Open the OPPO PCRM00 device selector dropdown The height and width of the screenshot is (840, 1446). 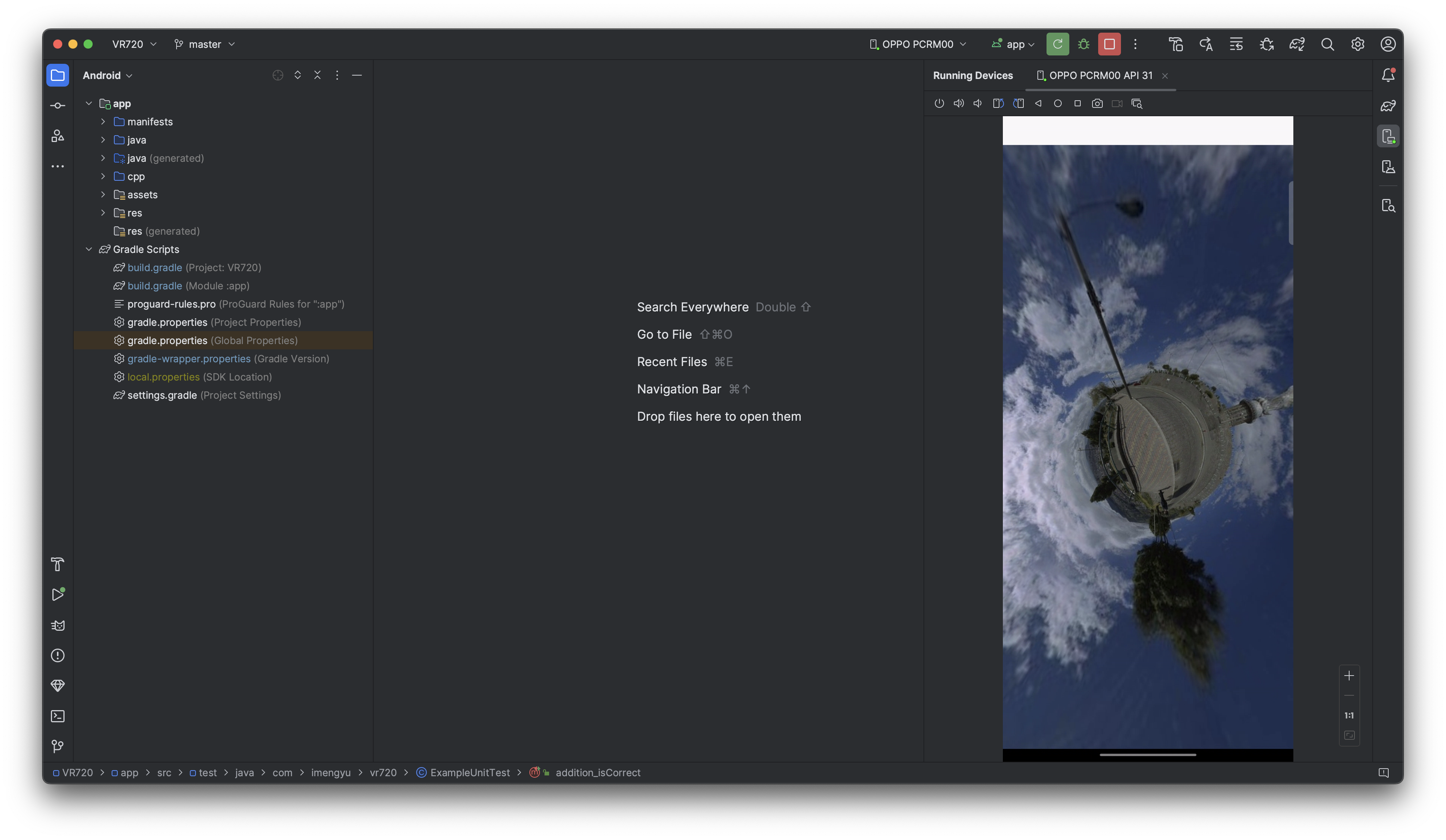point(918,44)
